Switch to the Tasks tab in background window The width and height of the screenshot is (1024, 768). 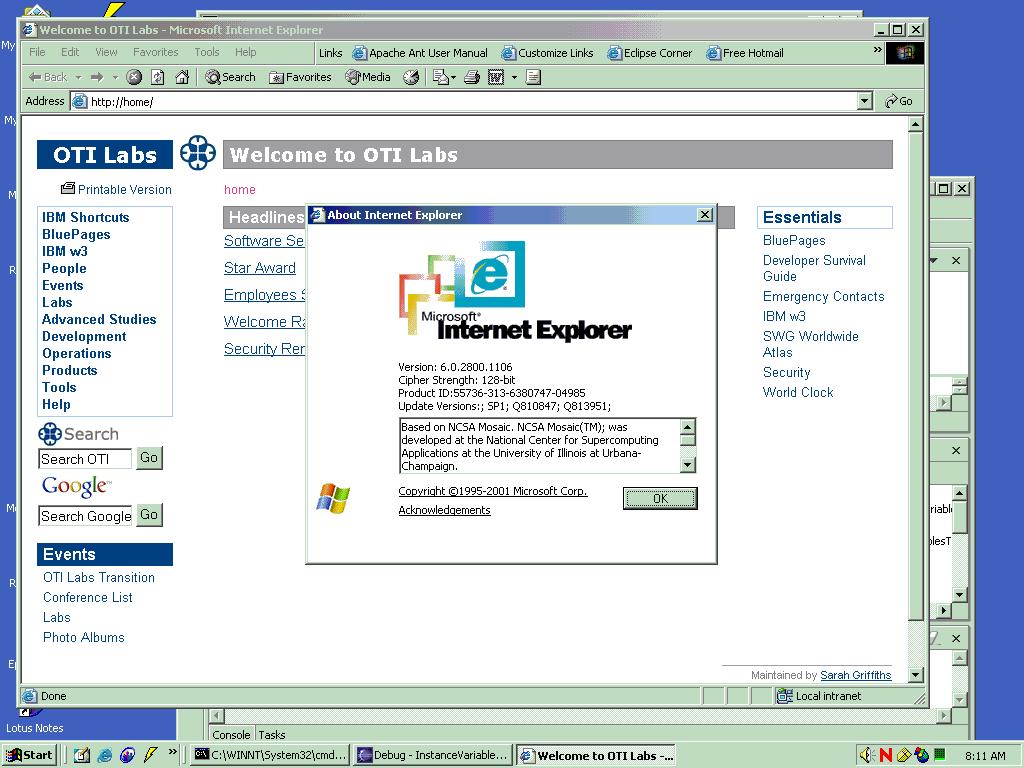[x=272, y=735]
